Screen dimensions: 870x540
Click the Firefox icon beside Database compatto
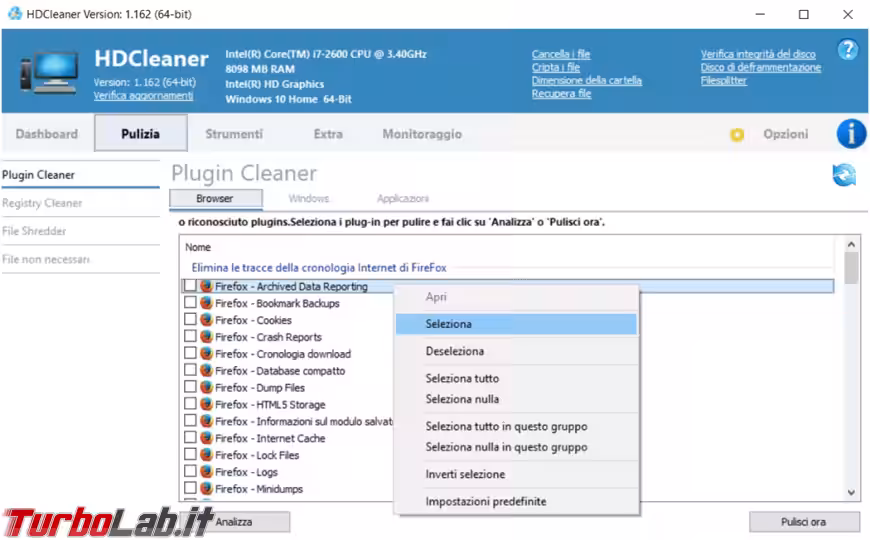(x=206, y=370)
